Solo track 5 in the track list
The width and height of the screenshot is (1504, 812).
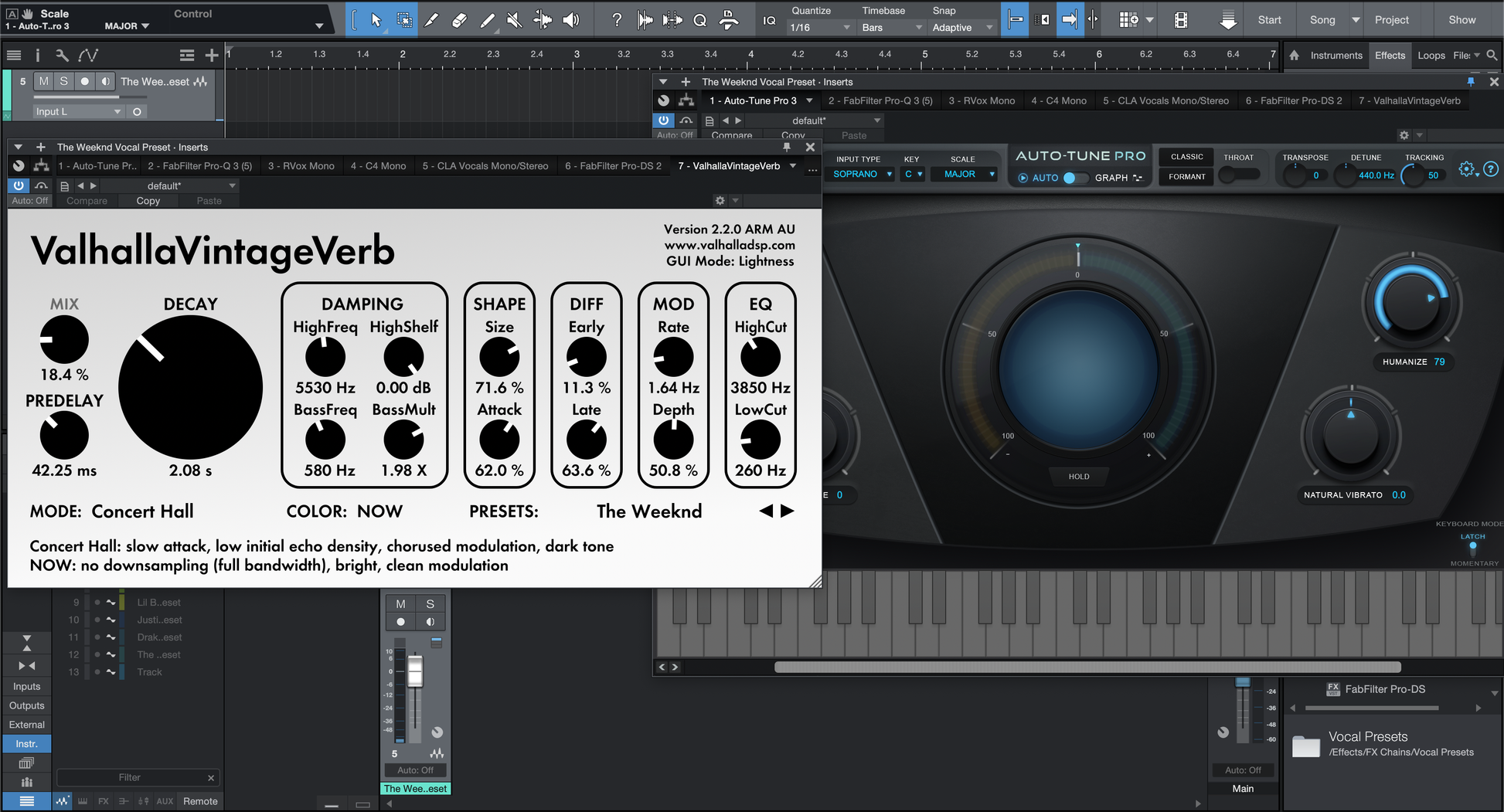(x=63, y=81)
